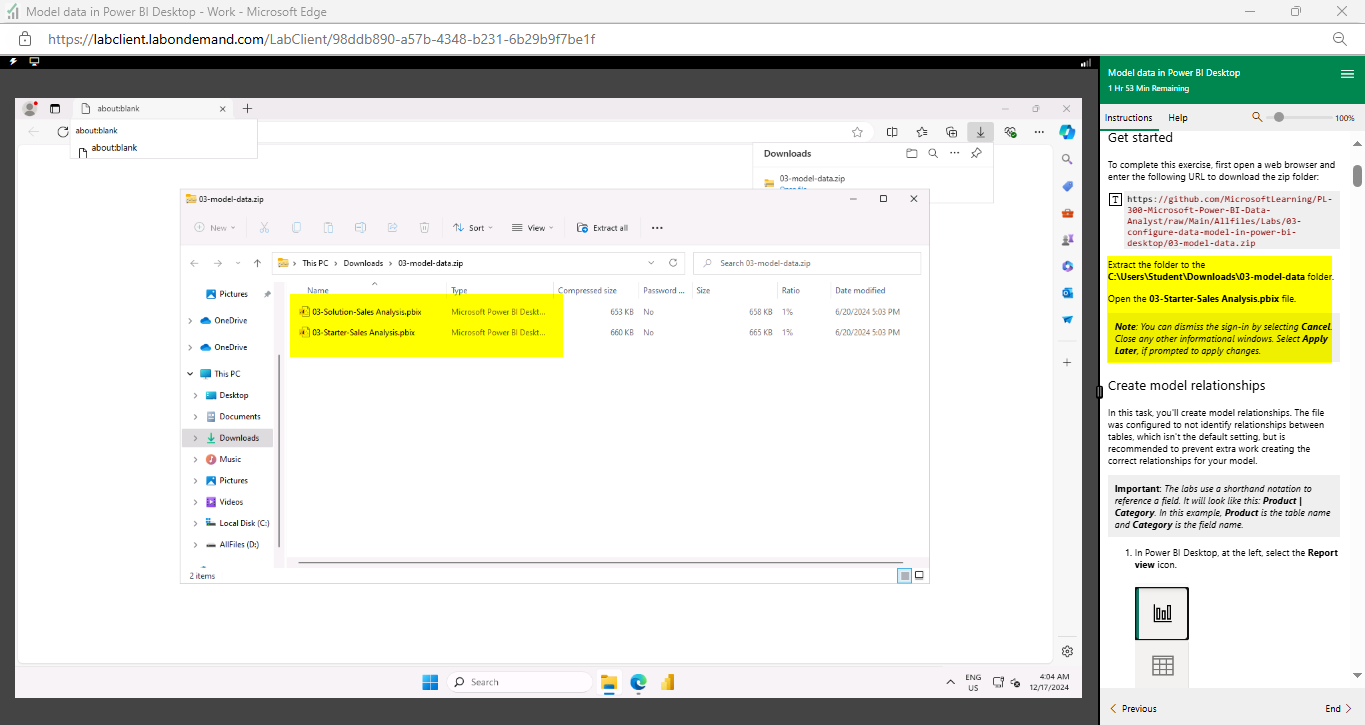This screenshot has height=725, width=1365.
Task: Switch to Instructions tab
Action: click(x=1128, y=118)
